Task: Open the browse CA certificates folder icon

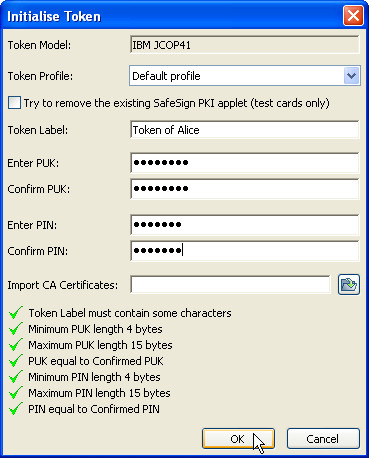Action: (x=349, y=284)
